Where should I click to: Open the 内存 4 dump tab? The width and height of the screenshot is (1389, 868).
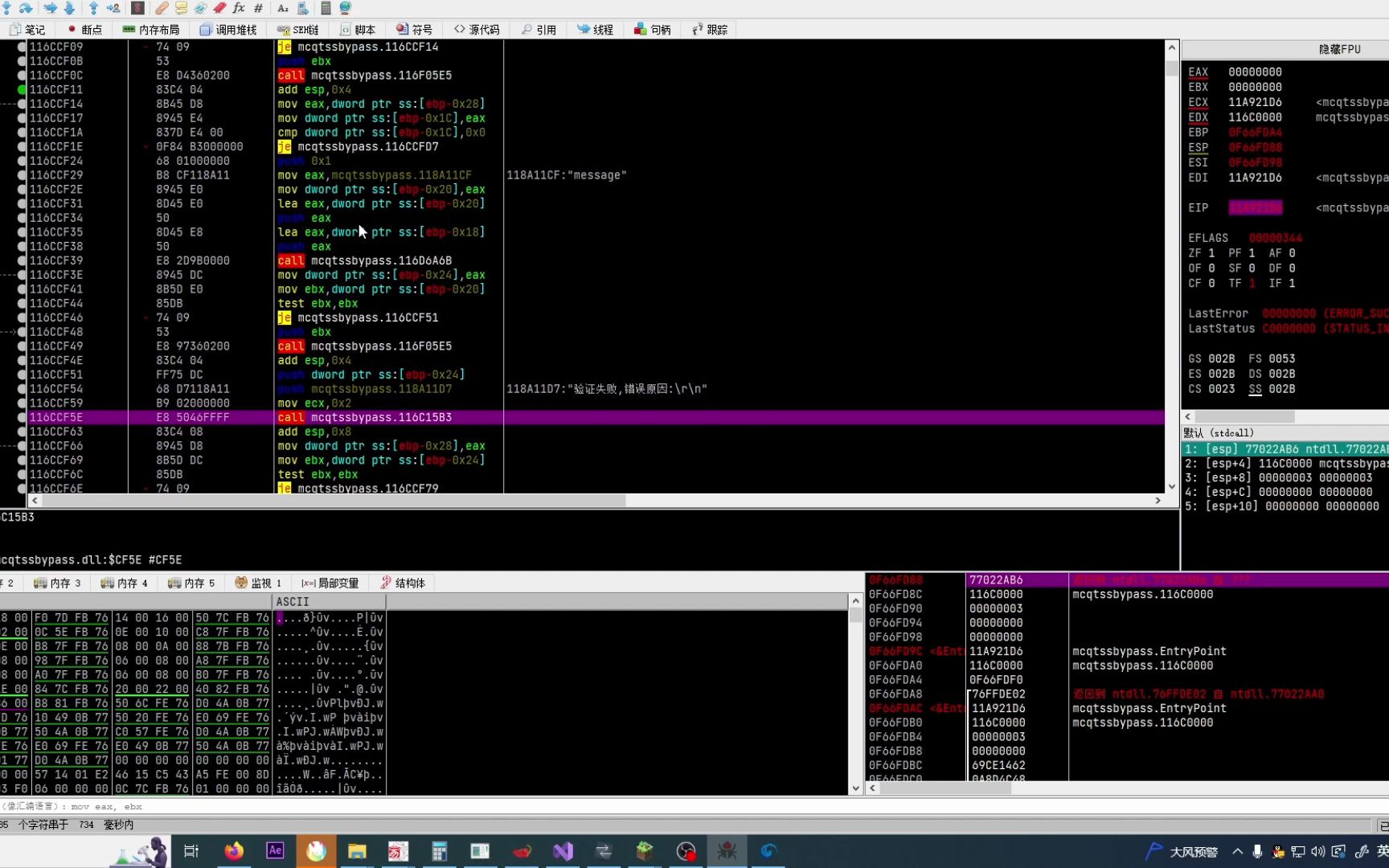point(125,583)
